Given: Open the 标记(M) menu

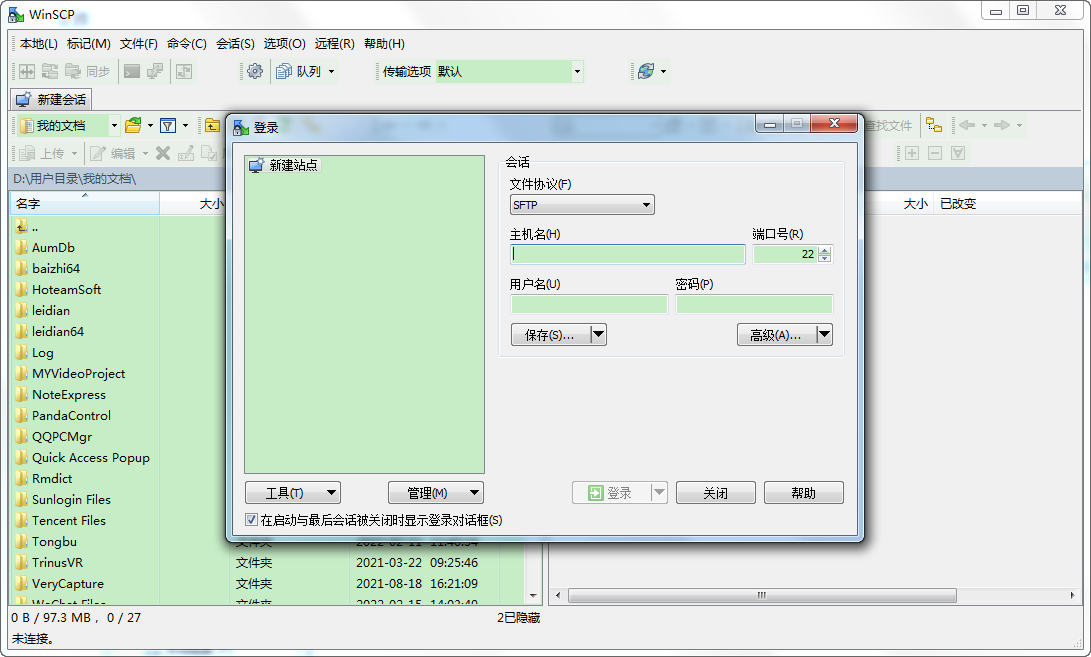Looking at the screenshot, I should click(x=89, y=43).
